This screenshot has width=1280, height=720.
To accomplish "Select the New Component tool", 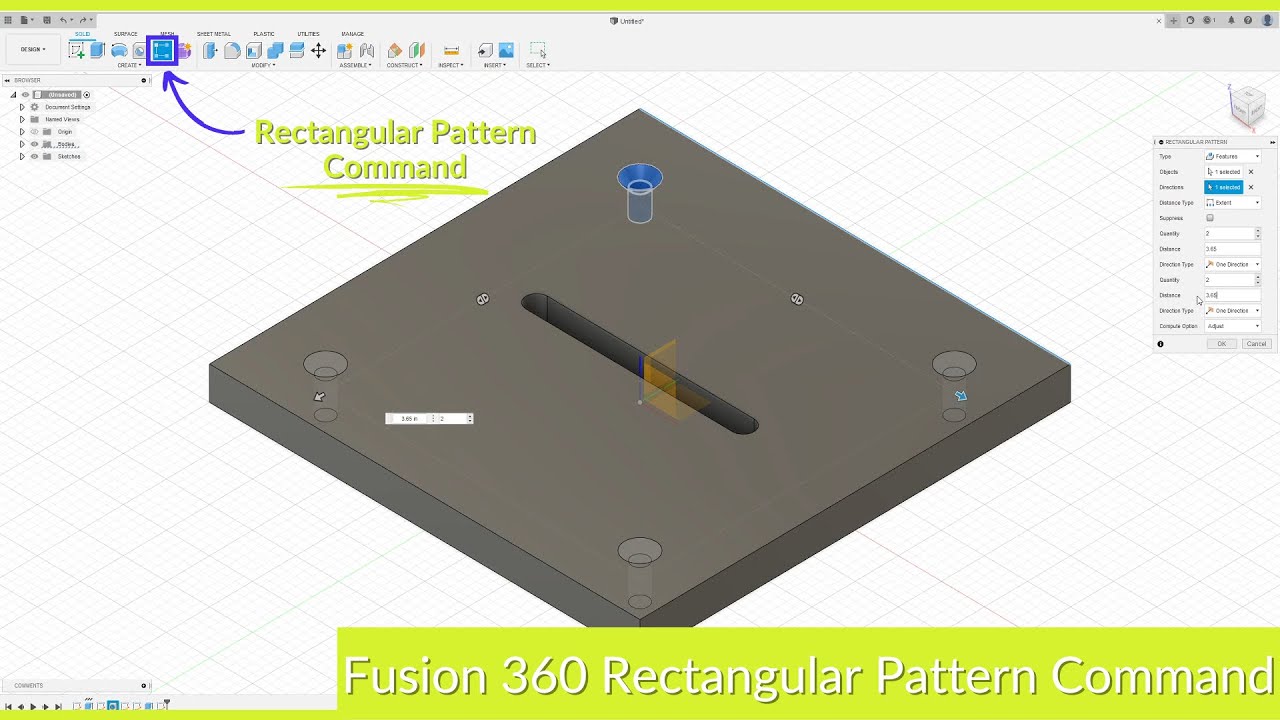I will point(344,50).
